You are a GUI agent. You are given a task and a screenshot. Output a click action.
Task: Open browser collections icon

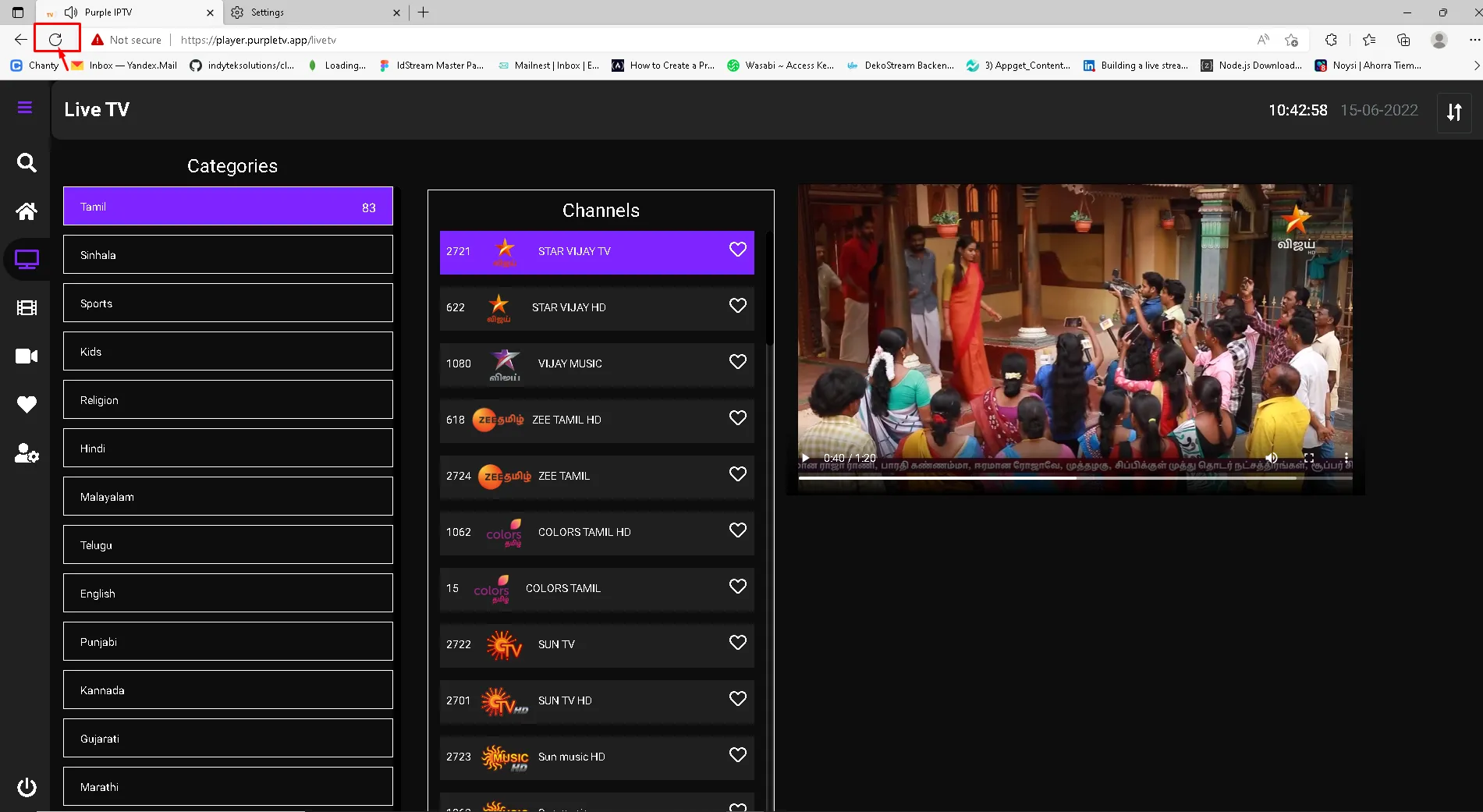(x=1403, y=40)
